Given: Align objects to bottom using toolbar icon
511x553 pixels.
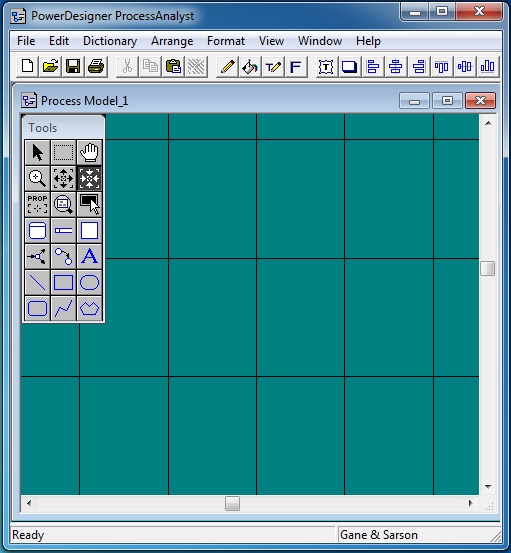Looking at the screenshot, I should click(x=487, y=66).
